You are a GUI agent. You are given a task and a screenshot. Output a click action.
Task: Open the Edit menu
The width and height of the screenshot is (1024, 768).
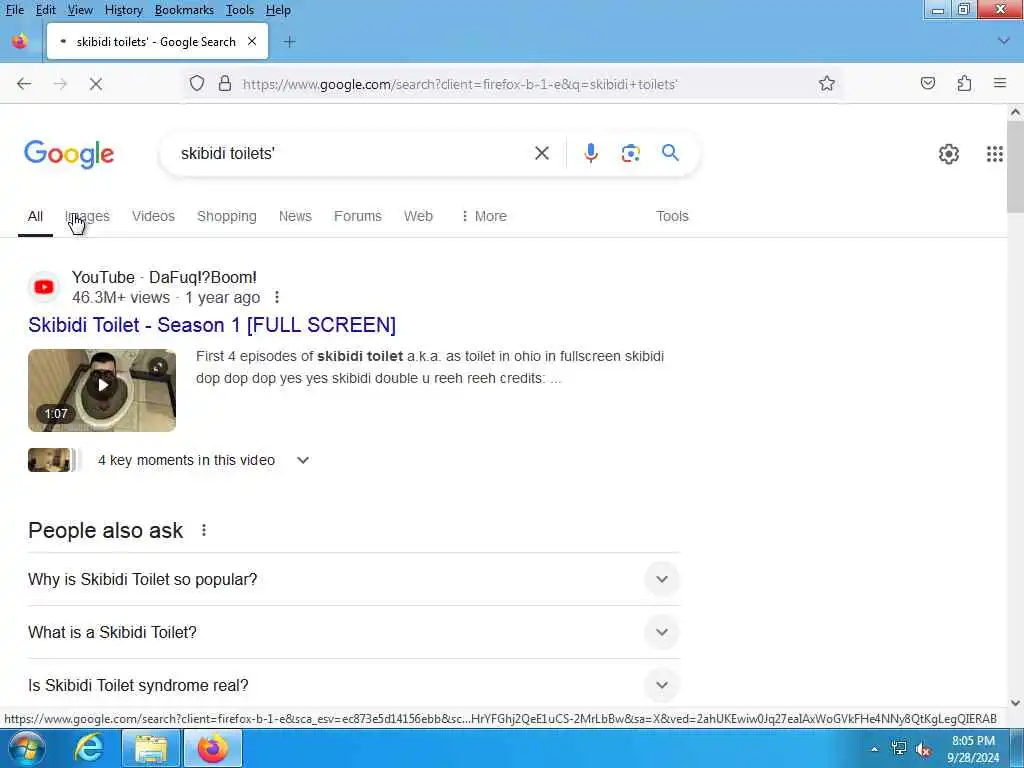click(x=45, y=10)
